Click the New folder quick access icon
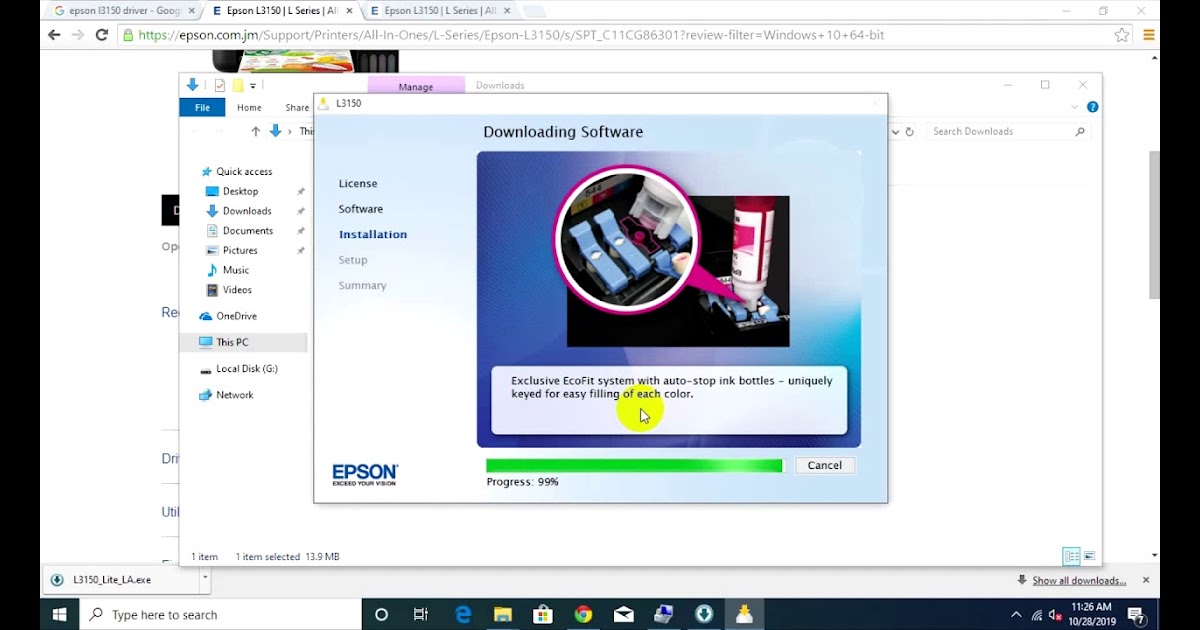Viewport: 1200px width, 630px height. [238, 86]
